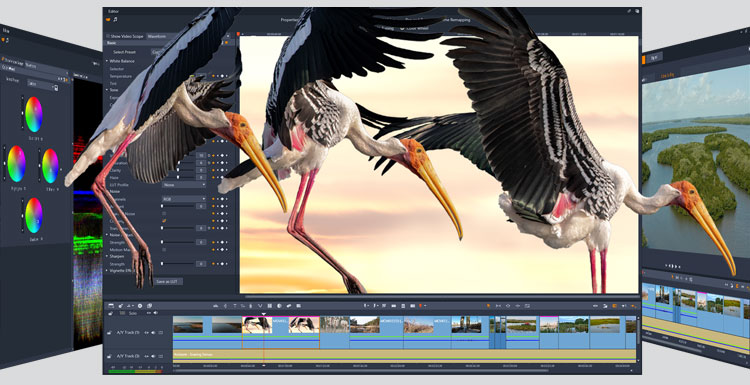Click the storyboard icon at timeline toolbar start

[x=111, y=306]
